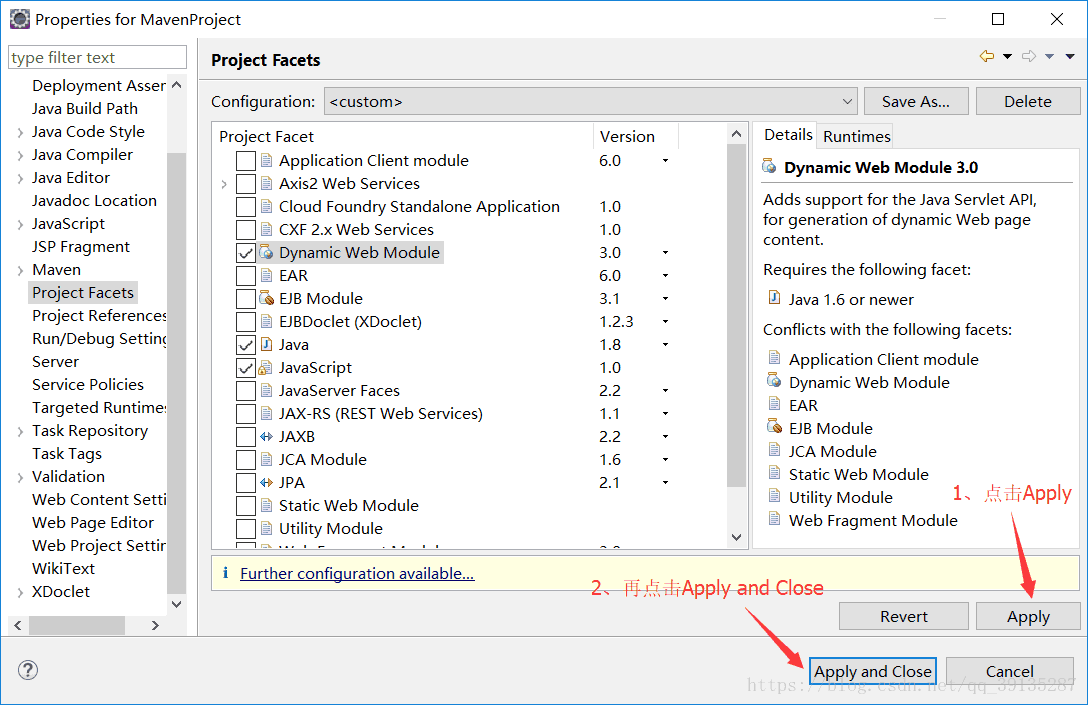Open the Configuration combo box
This screenshot has height=705, width=1088.
(x=590, y=101)
